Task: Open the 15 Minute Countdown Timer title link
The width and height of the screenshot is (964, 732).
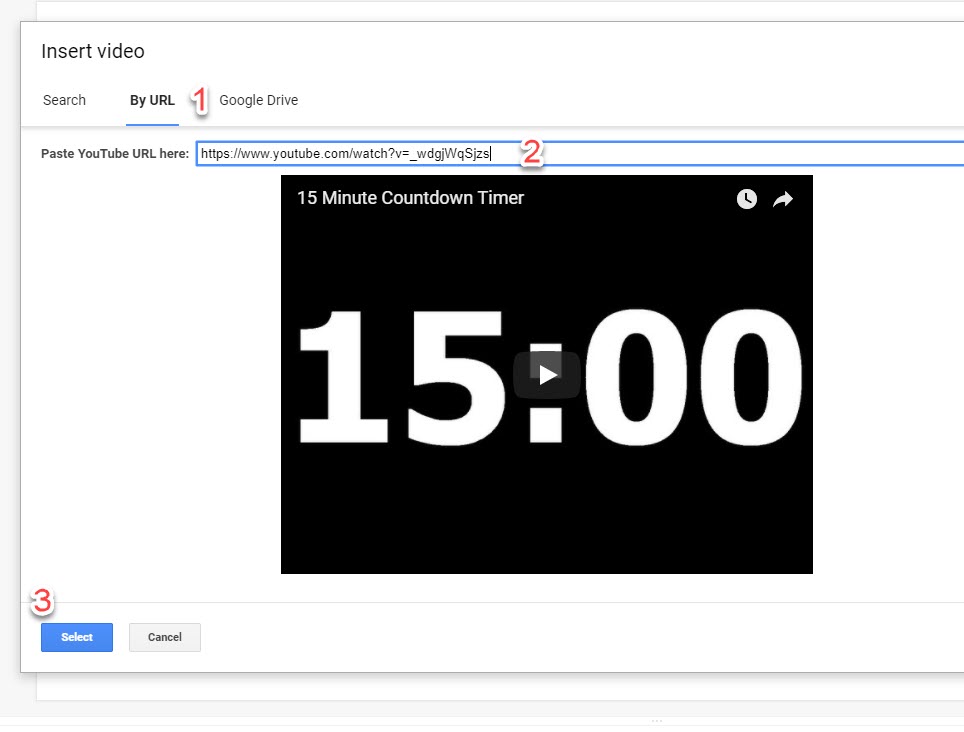Action: point(410,198)
